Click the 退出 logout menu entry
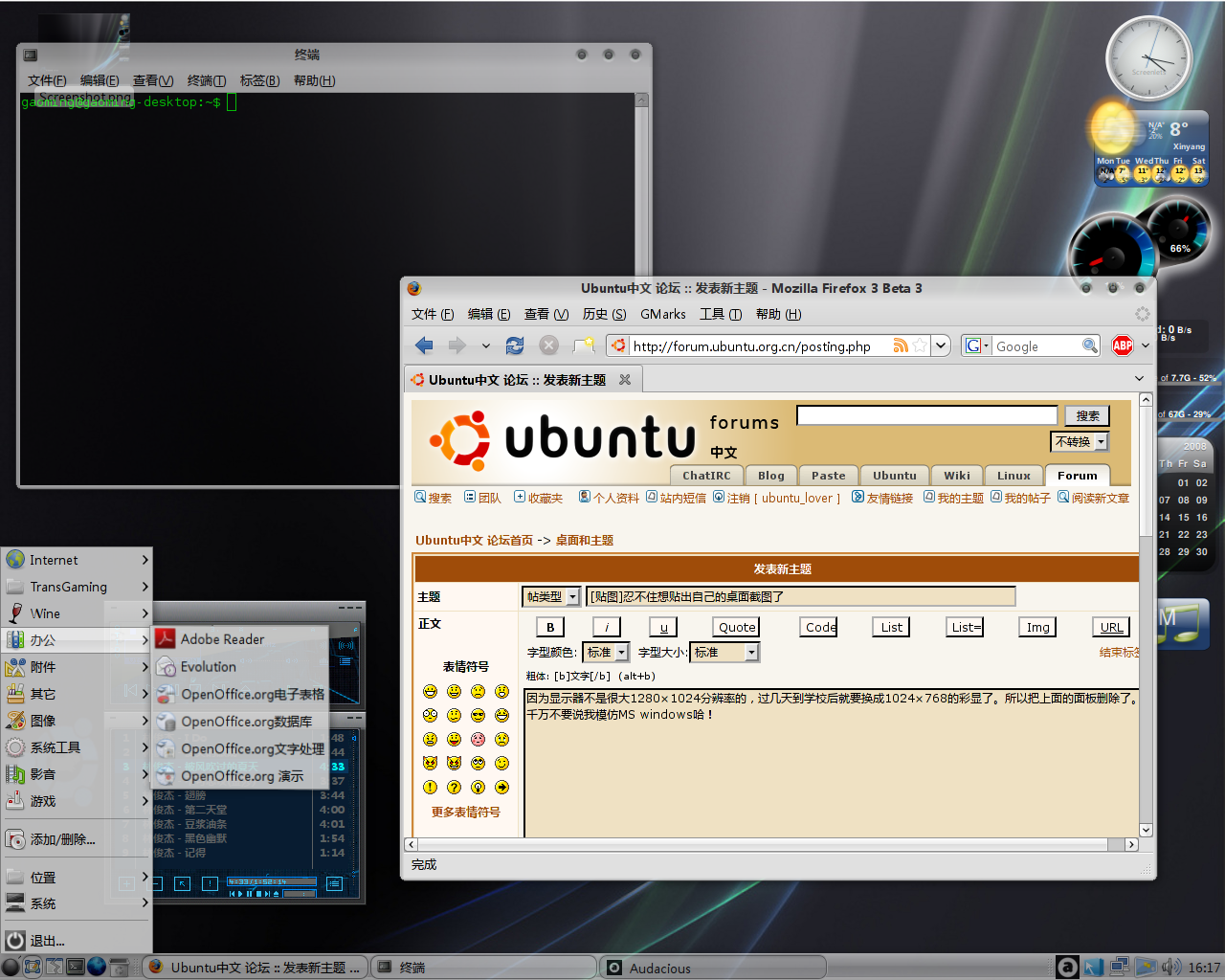1225x980 pixels. point(77,941)
